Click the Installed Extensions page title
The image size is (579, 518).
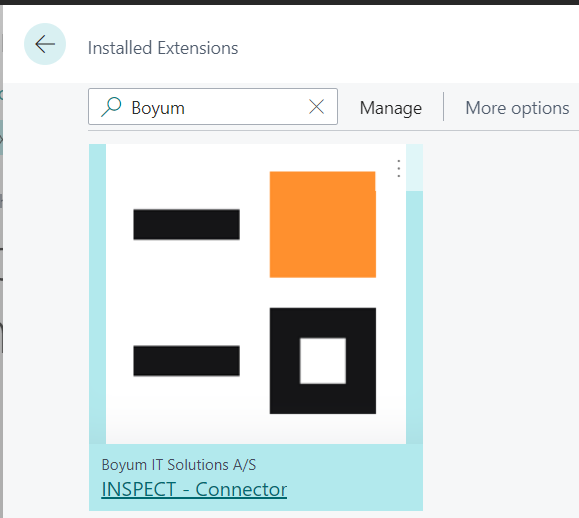163,48
